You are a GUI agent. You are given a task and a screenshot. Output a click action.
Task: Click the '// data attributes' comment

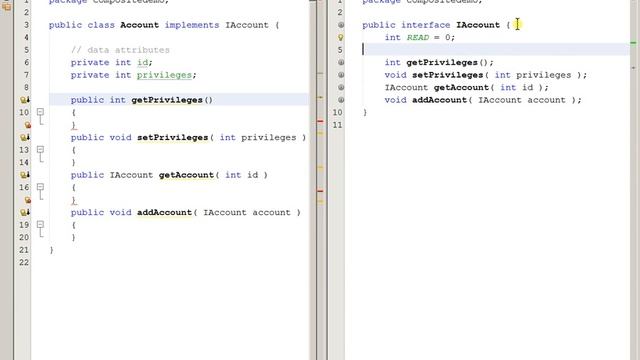120,50
